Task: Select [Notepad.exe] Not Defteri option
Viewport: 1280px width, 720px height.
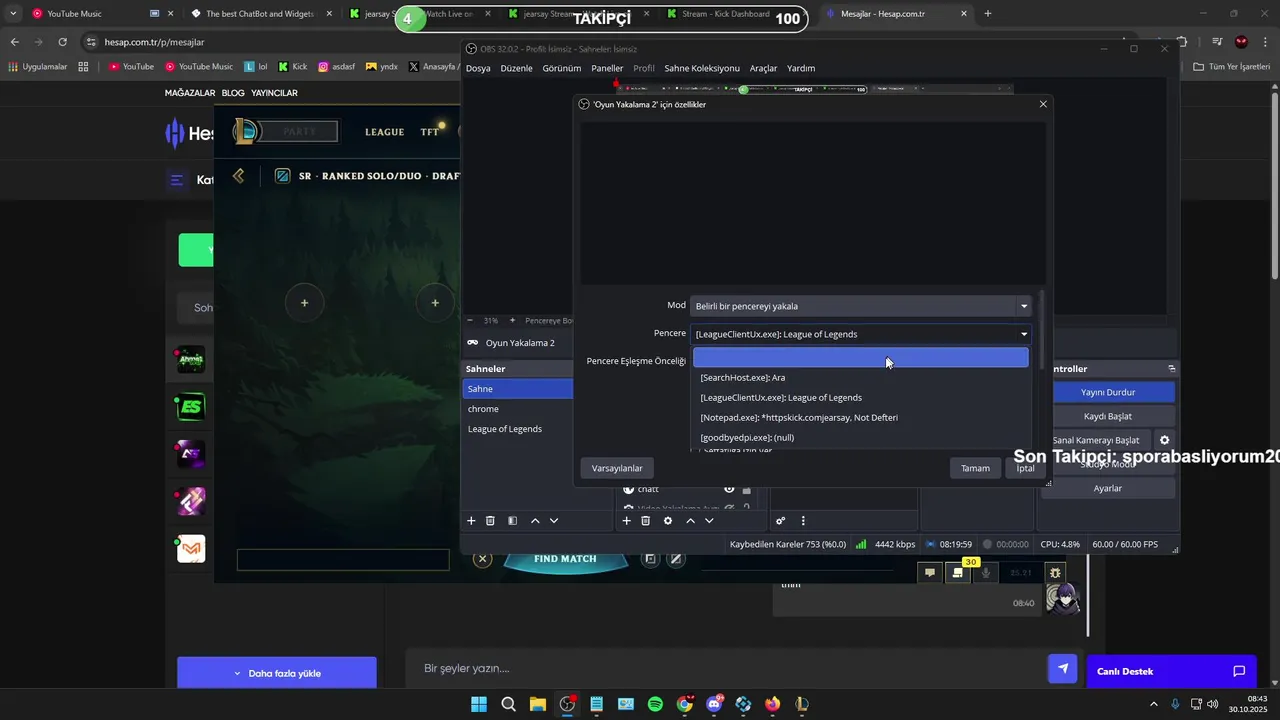Action: pyautogui.click(x=861, y=418)
